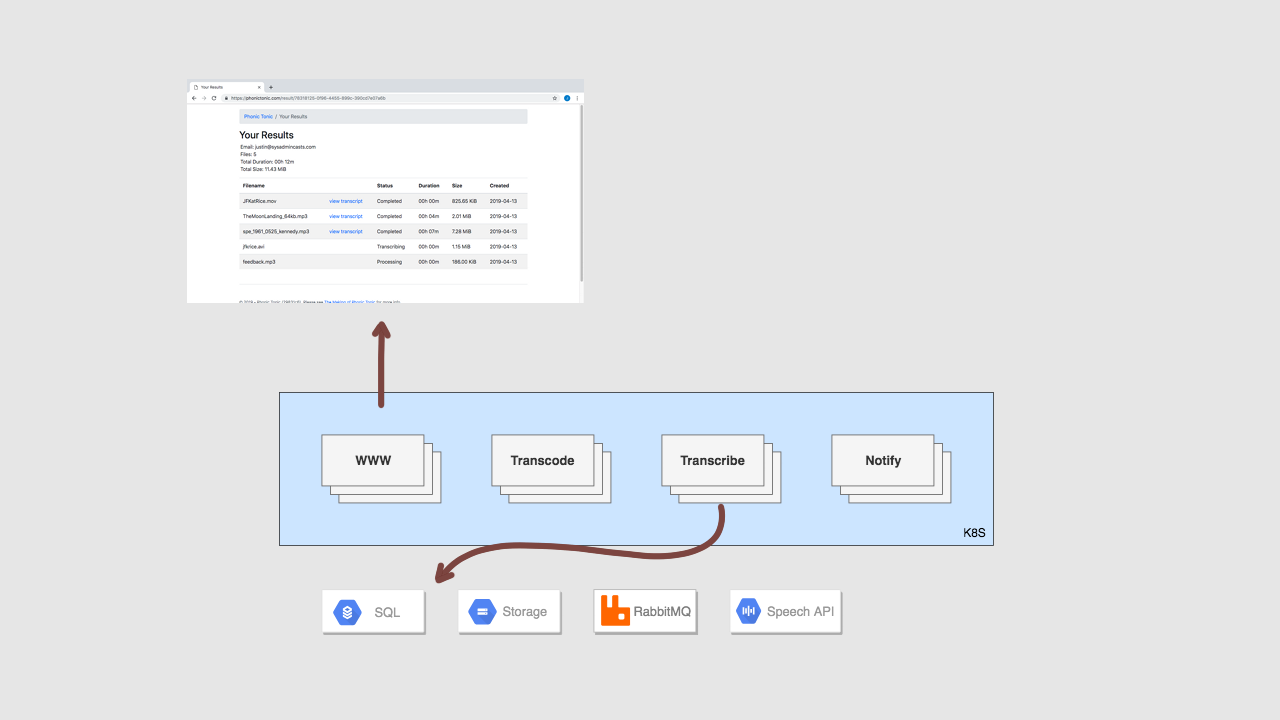Click the browser back arrow
The width and height of the screenshot is (1280, 720).
193,98
